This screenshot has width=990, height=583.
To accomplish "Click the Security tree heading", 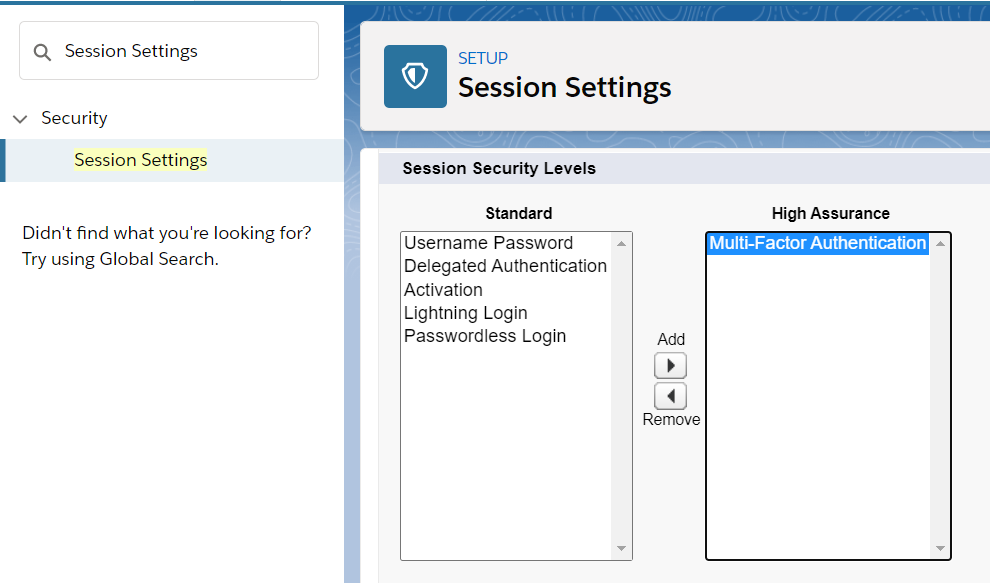I will pos(74,118).
